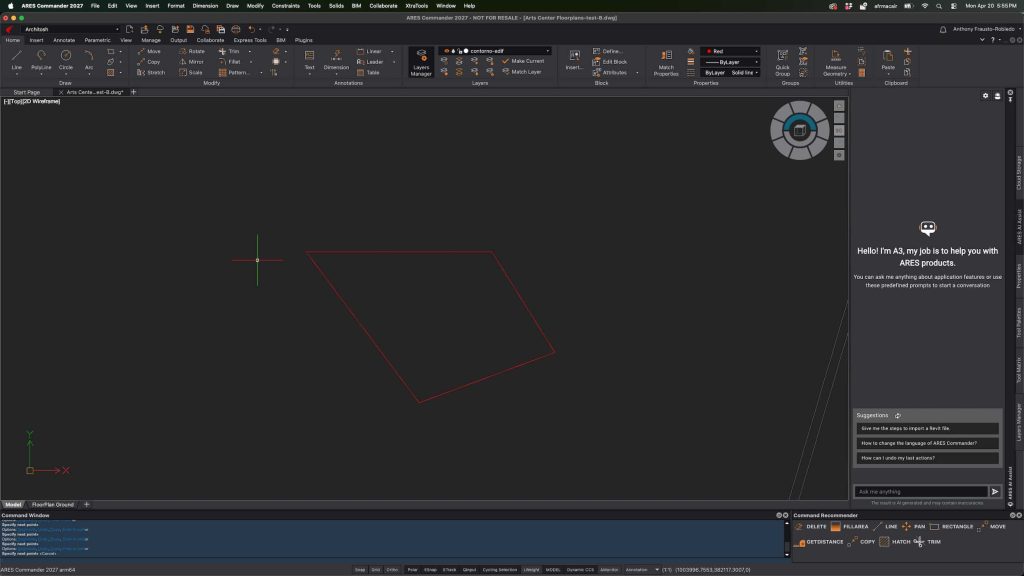Open the Annotation scale dropdown
Image resolution: width=1024 pixels, height=576 pixels.
[641, 569]
